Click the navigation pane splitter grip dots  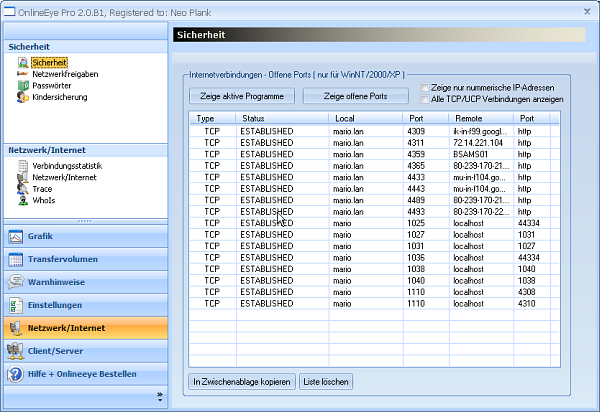click(85, 221)
